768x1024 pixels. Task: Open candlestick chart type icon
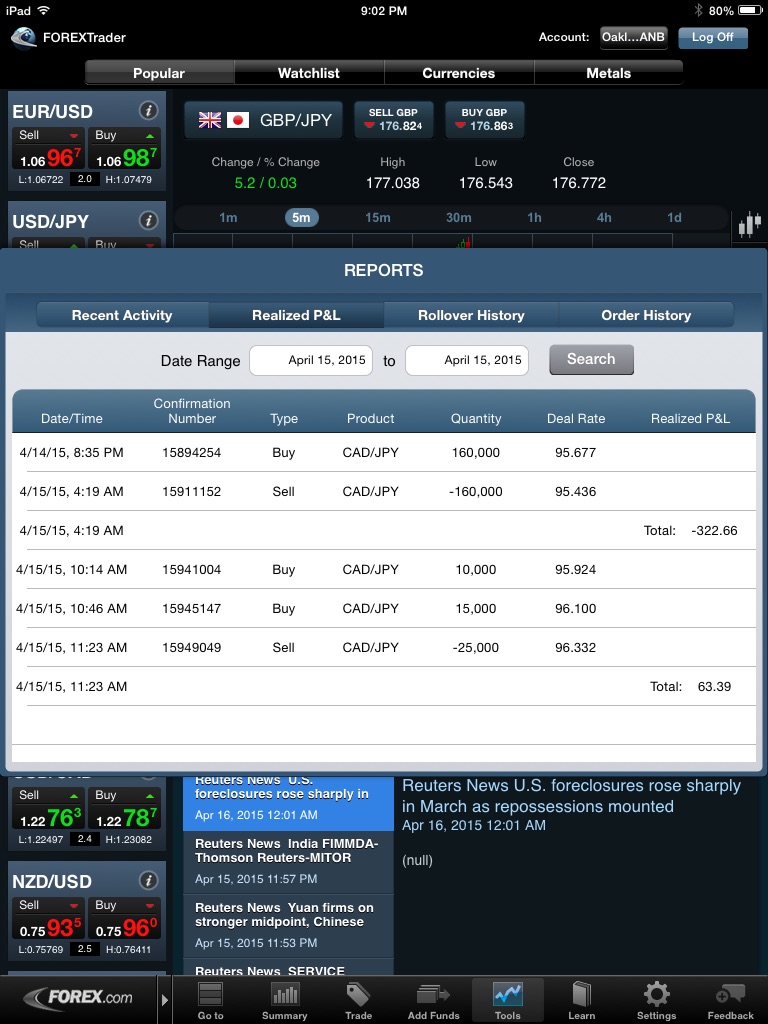tap(749, 226)
